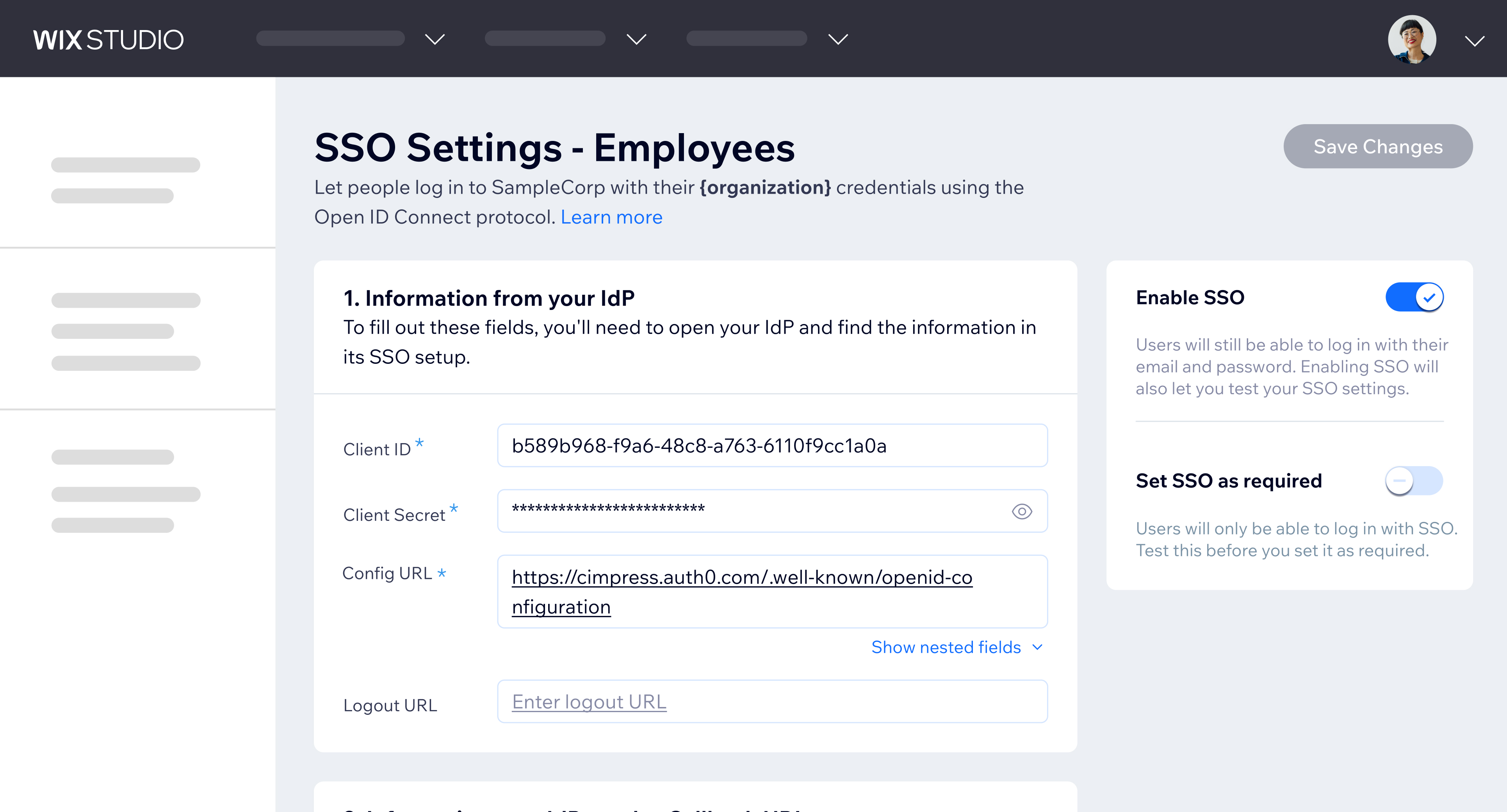Click into the Client ID field
Image resolution: width=1507 pixels, height=812 pixels.
coord(772,446)
